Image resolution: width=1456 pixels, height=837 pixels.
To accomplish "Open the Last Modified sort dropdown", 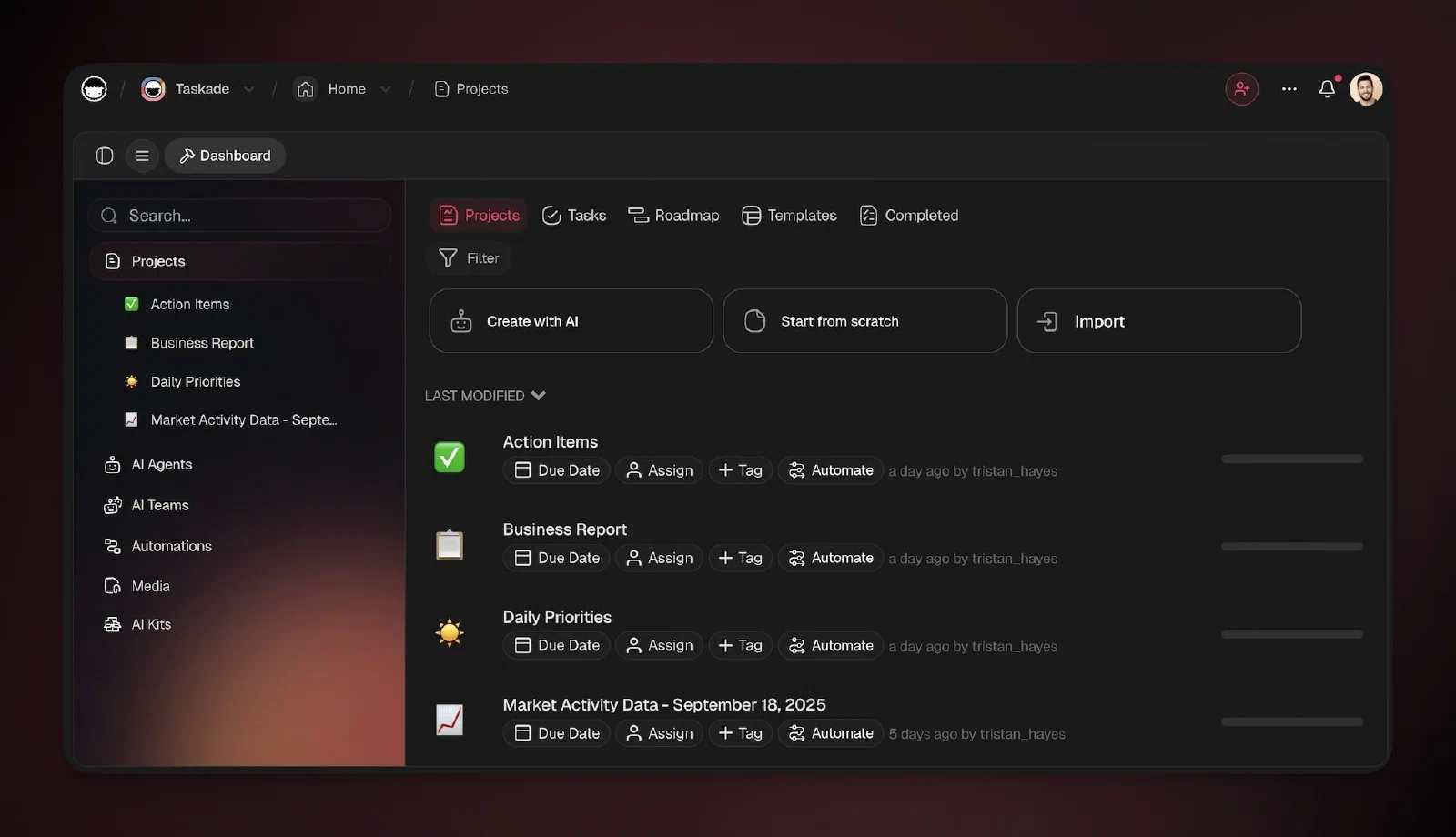I will (485, 396).
